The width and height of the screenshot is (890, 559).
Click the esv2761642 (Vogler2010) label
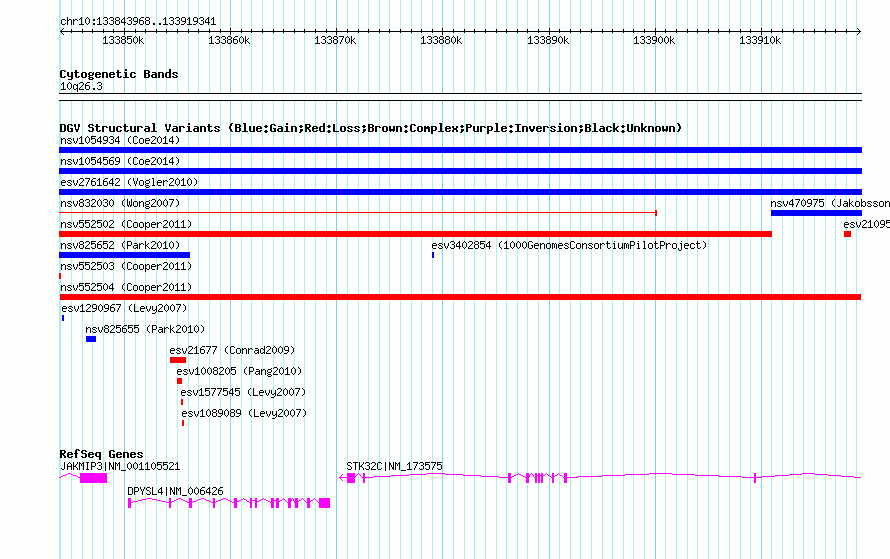coord(129,182)
